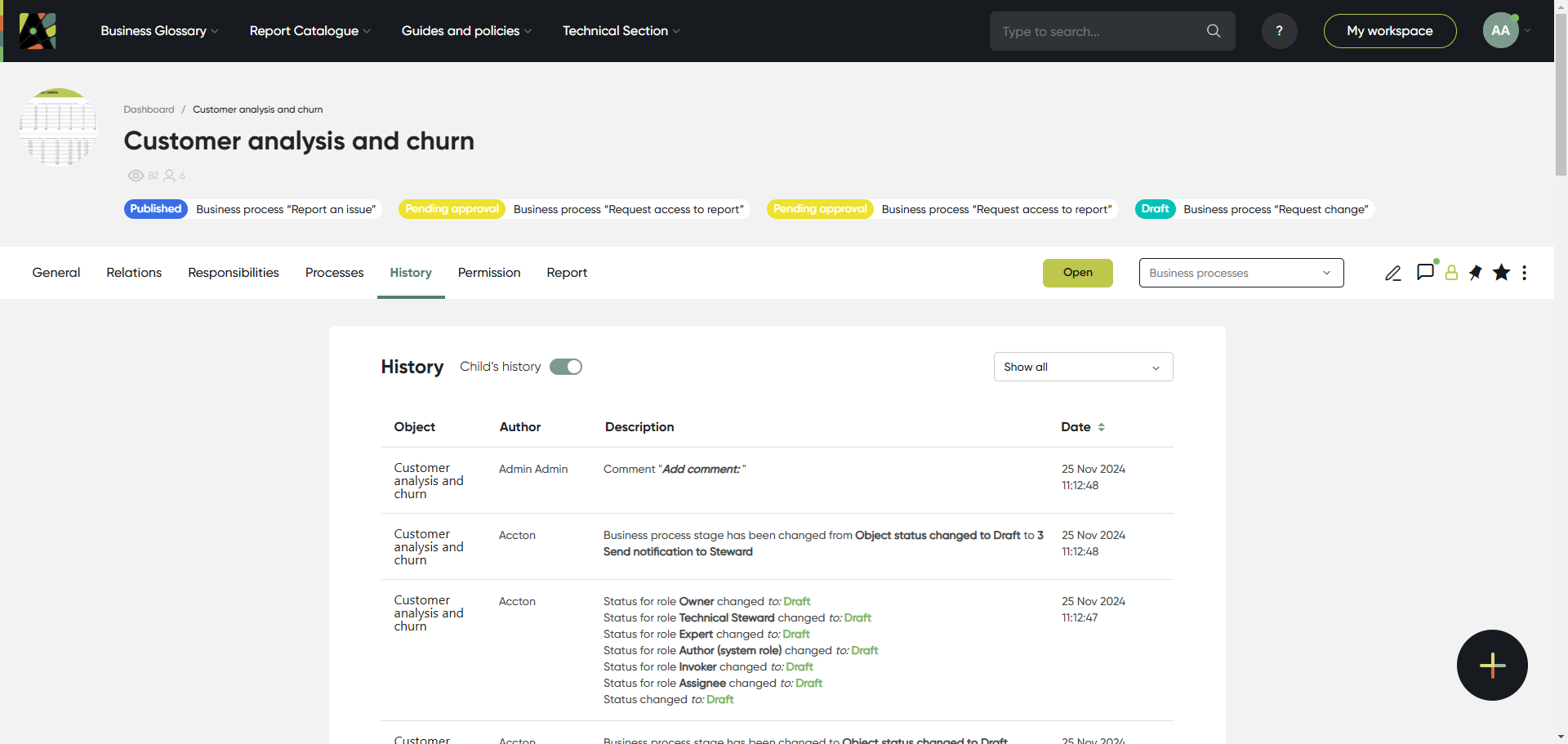The image size is (1568, 744).
Task: Click the magnifier search icon
Action: click(x=1214, y=31)
